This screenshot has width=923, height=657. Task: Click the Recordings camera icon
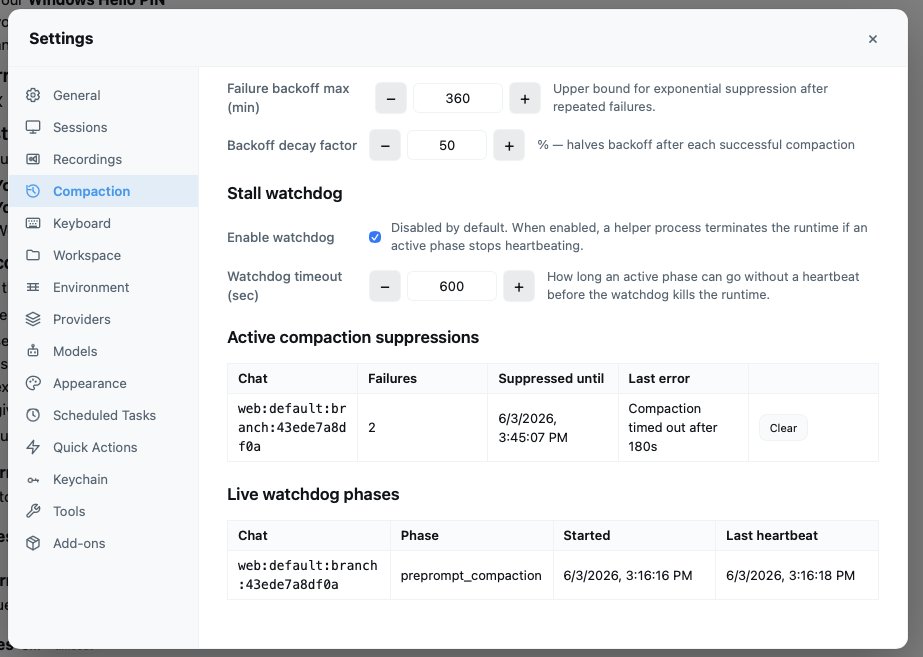[33, 159]
